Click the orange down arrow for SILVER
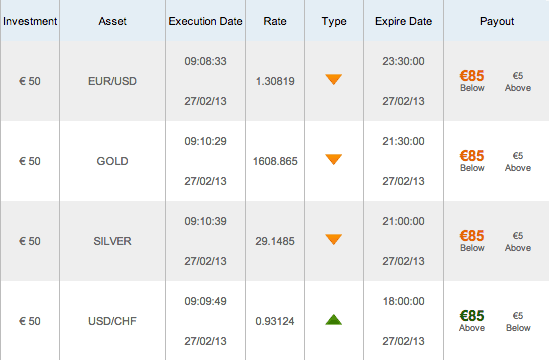 tap(333, 239)
